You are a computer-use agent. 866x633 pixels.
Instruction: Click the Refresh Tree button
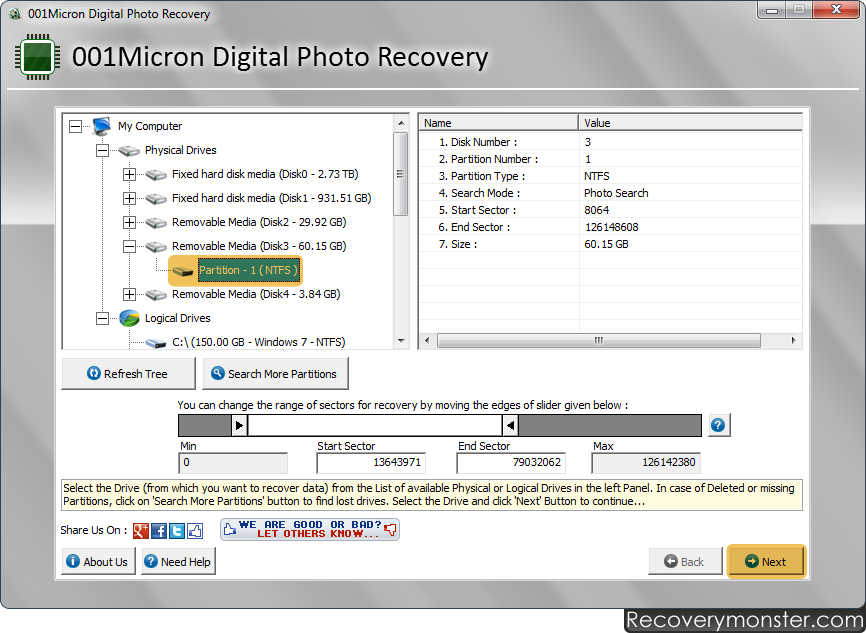click(128, 374)
